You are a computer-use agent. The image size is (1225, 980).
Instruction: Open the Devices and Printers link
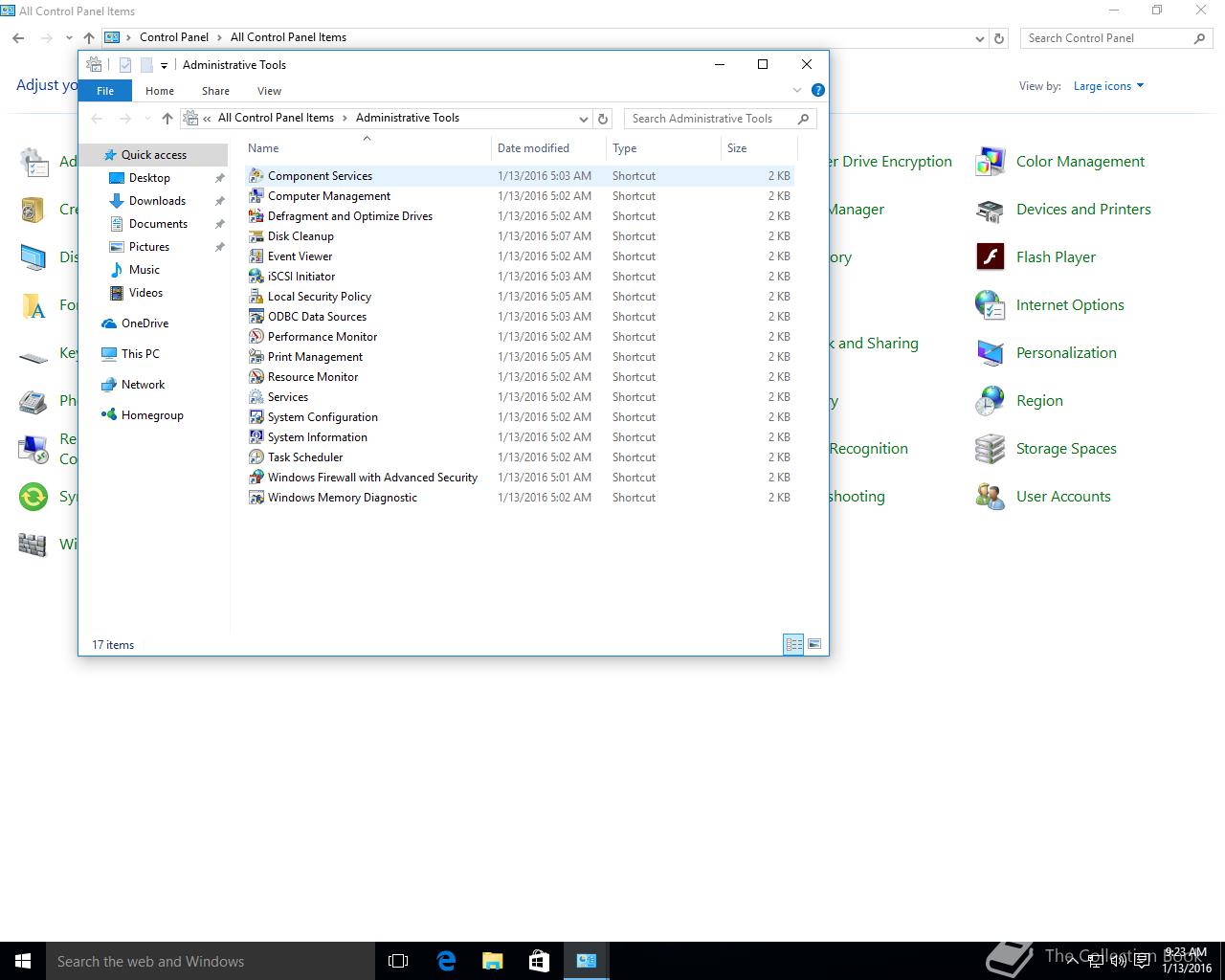[x=1083, y=210]
